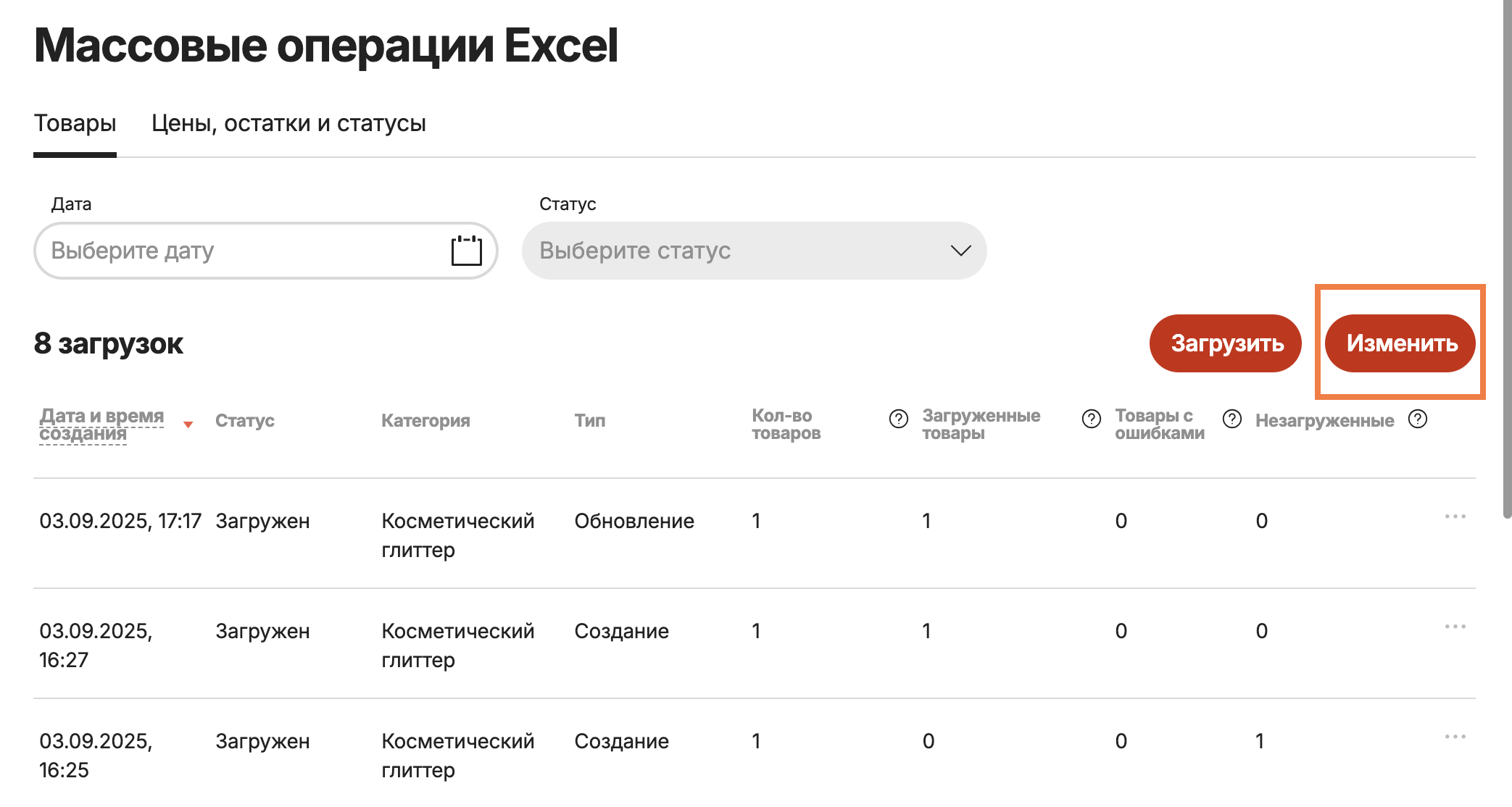The width and height of the screenshot is (1512, 807).
Task: Click the Статус column header
Action: pyautogui.click(x=245, y=421)
